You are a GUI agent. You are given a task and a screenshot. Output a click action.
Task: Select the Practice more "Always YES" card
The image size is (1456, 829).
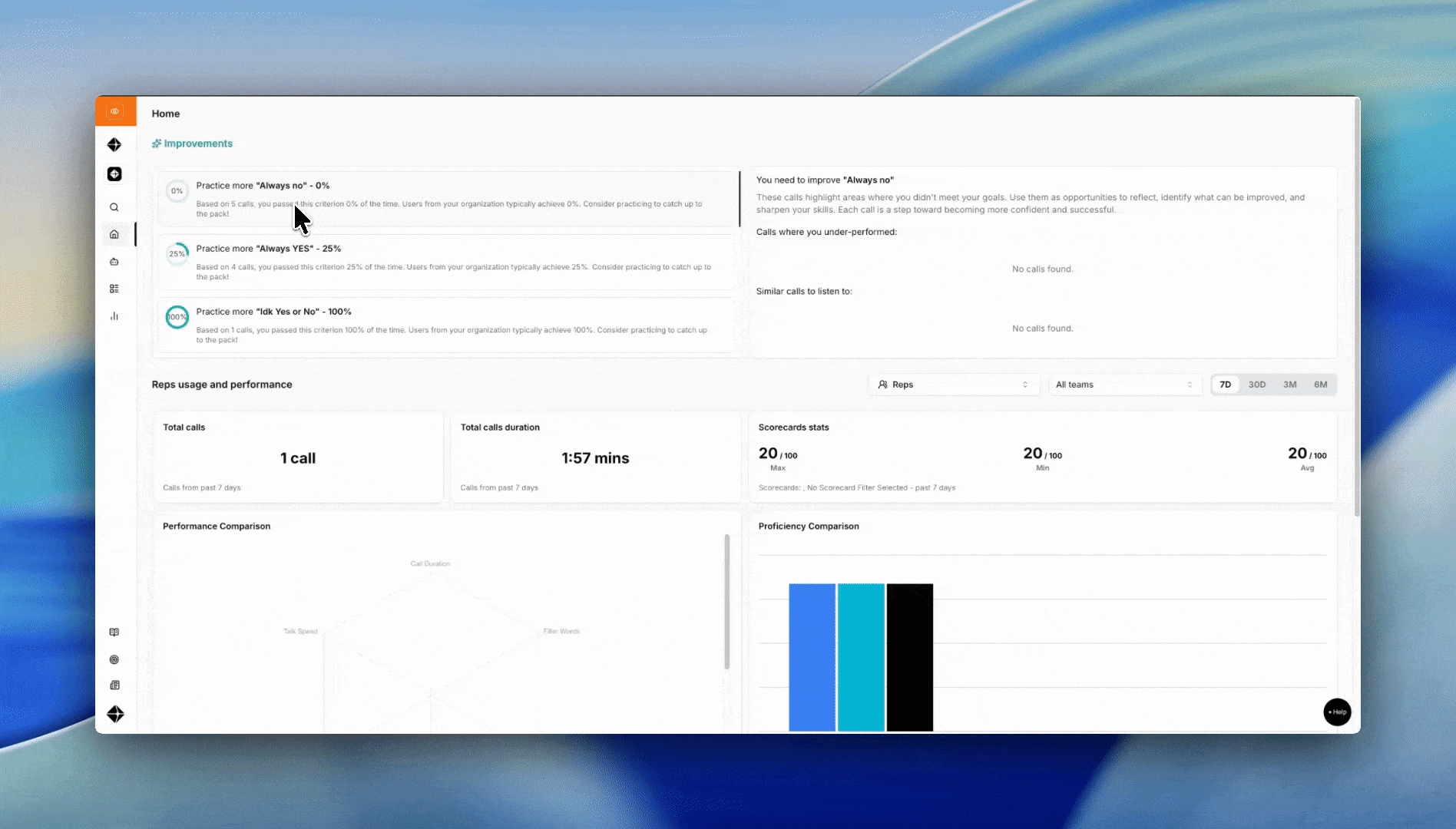point(448,262)
